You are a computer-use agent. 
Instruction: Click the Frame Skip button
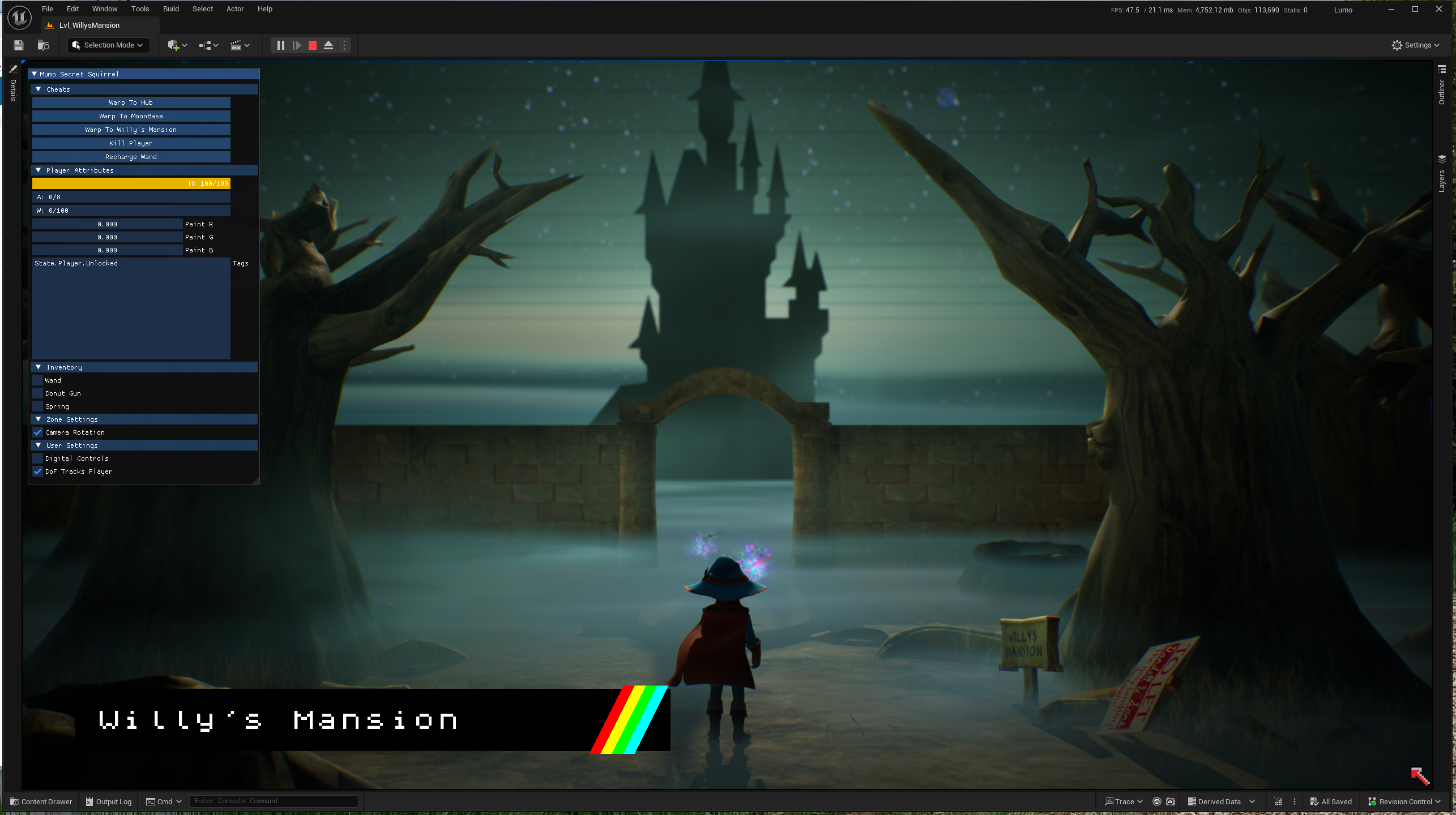tap(296, 45)
